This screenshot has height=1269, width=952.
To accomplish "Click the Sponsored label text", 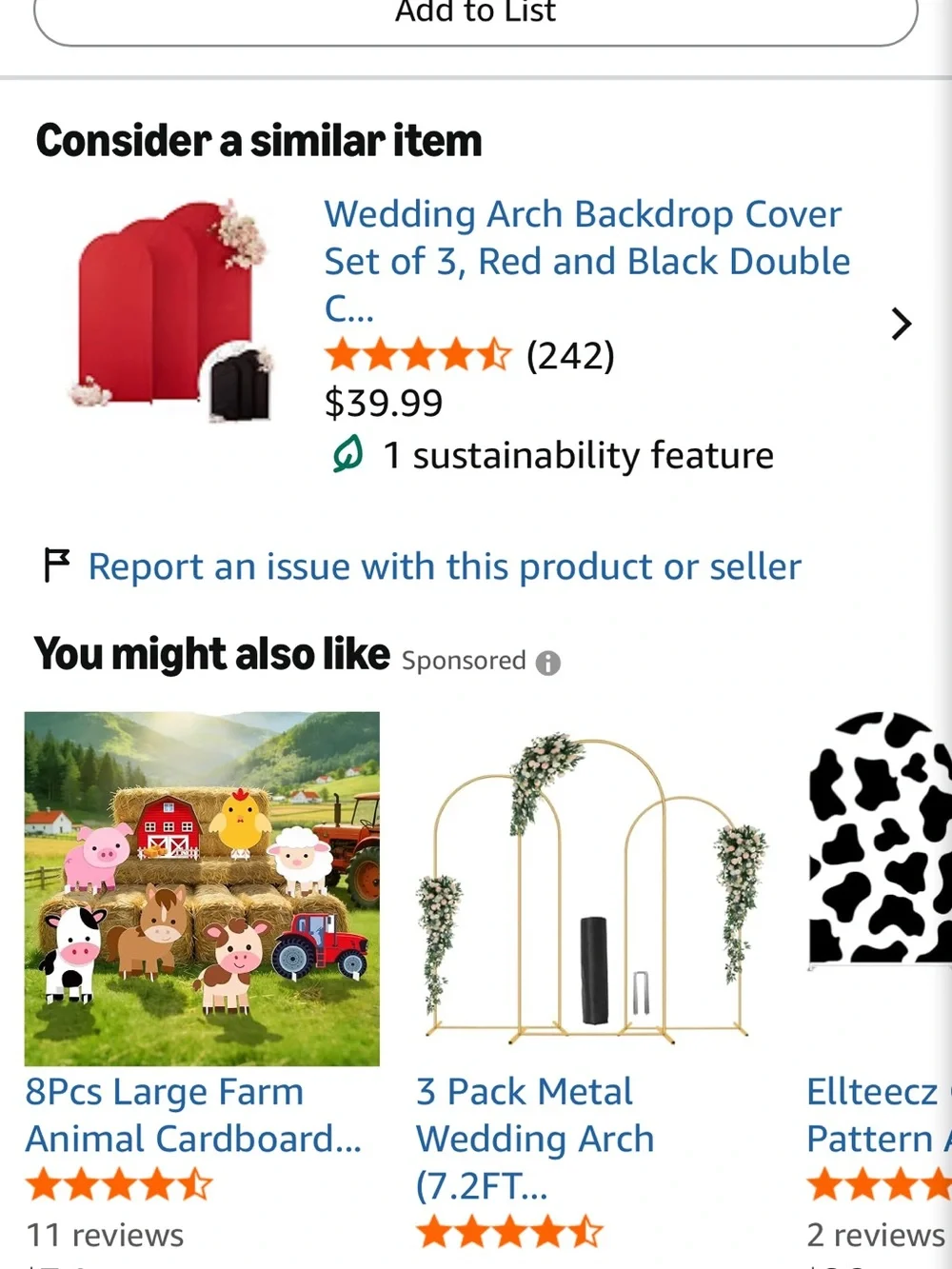I will pos(464,661).
